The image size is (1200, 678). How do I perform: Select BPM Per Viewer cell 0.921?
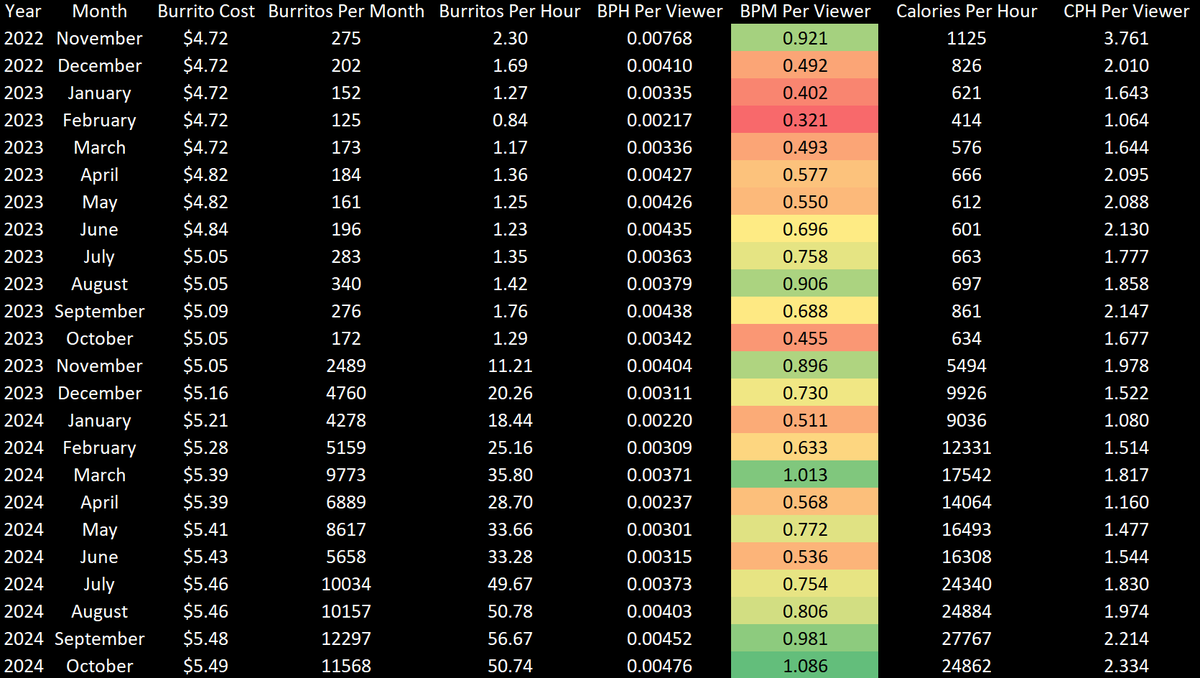tap(805, 39)
